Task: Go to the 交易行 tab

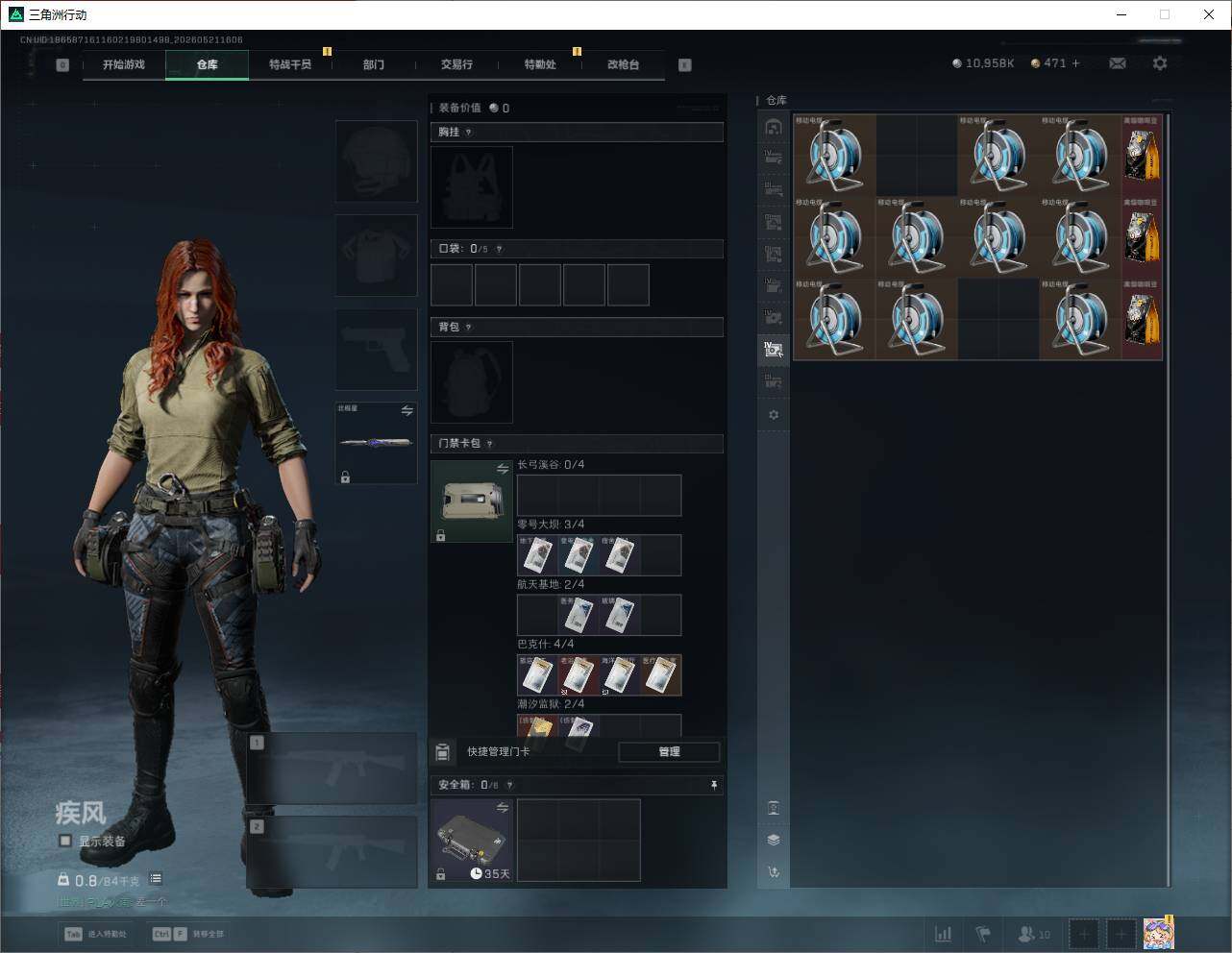Action: [x=456, y=64]
